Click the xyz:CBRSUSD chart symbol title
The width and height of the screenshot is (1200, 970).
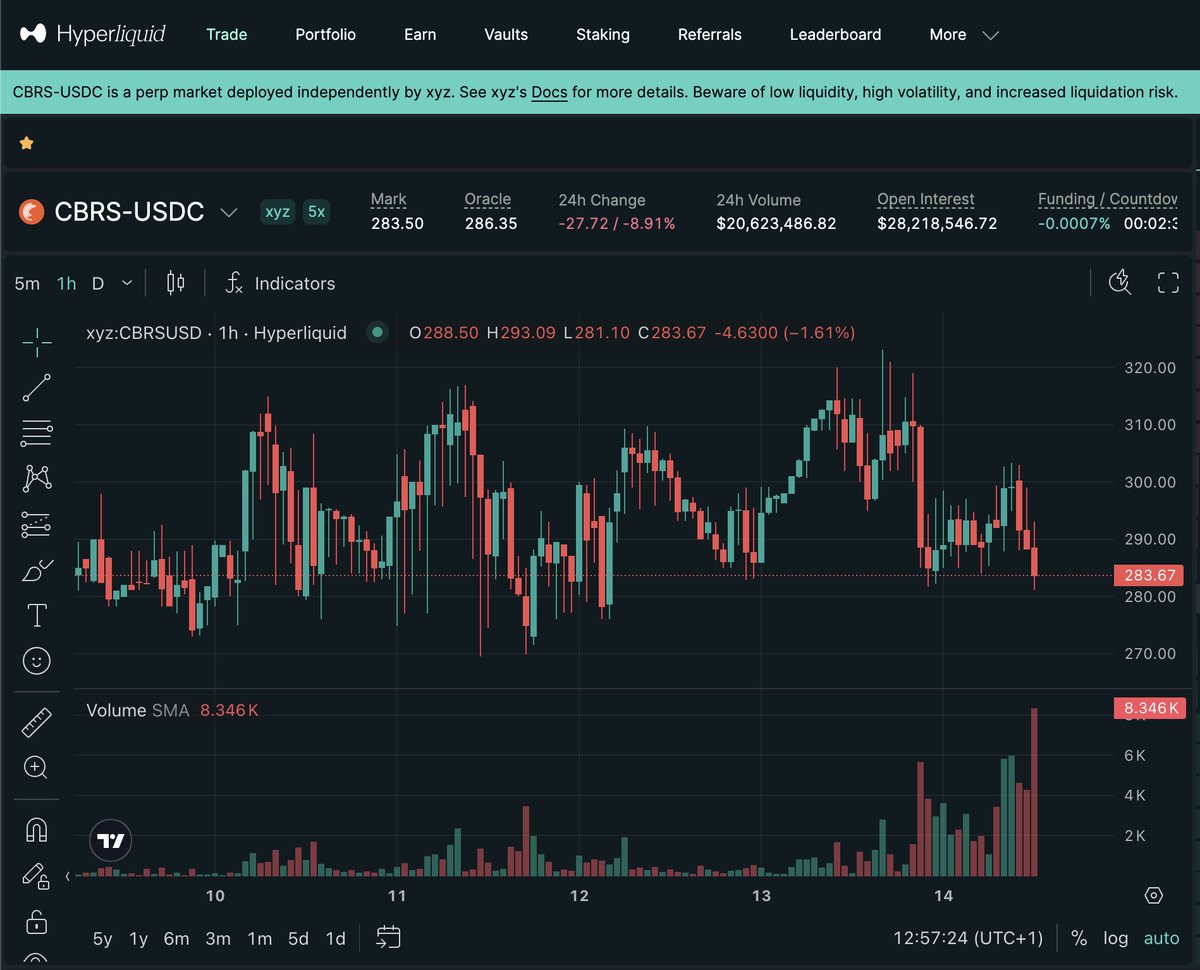(216, 332)
